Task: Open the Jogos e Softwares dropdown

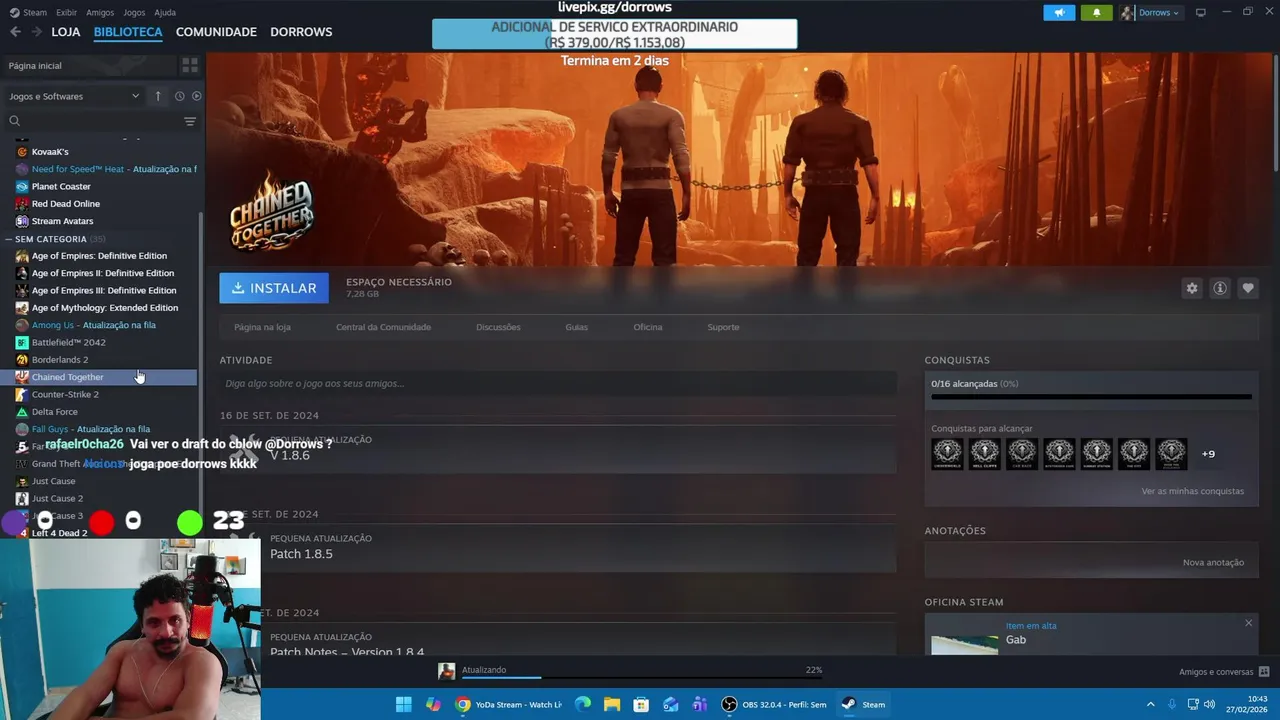Action: coord(74,96)
